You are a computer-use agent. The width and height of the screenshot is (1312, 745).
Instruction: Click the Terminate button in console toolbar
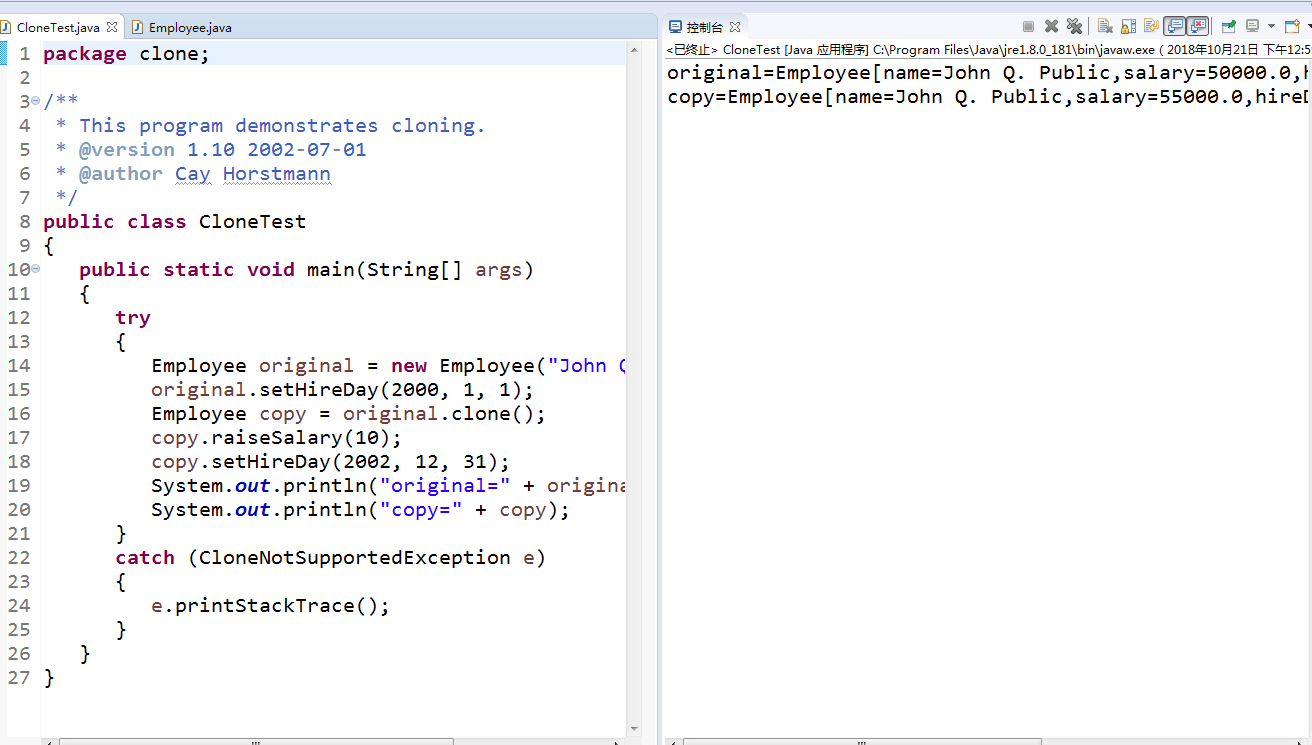click(1028, 26)
